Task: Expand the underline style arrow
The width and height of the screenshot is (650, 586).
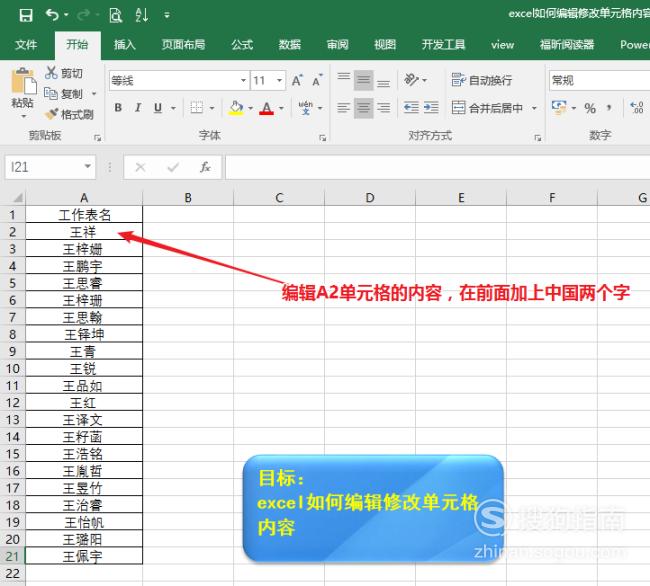Action: coord(173,108)
